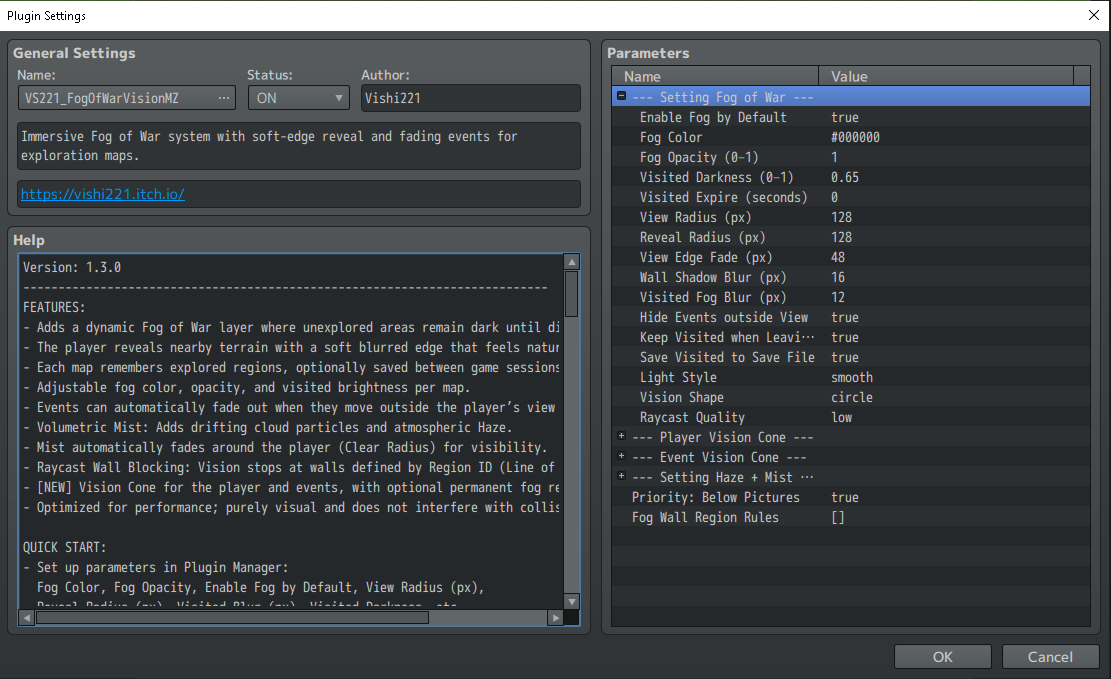This screenshot has height=679, width=1111.
Task: Click the Help horizontal scrollbar thumb
Action: pos(232,617)
